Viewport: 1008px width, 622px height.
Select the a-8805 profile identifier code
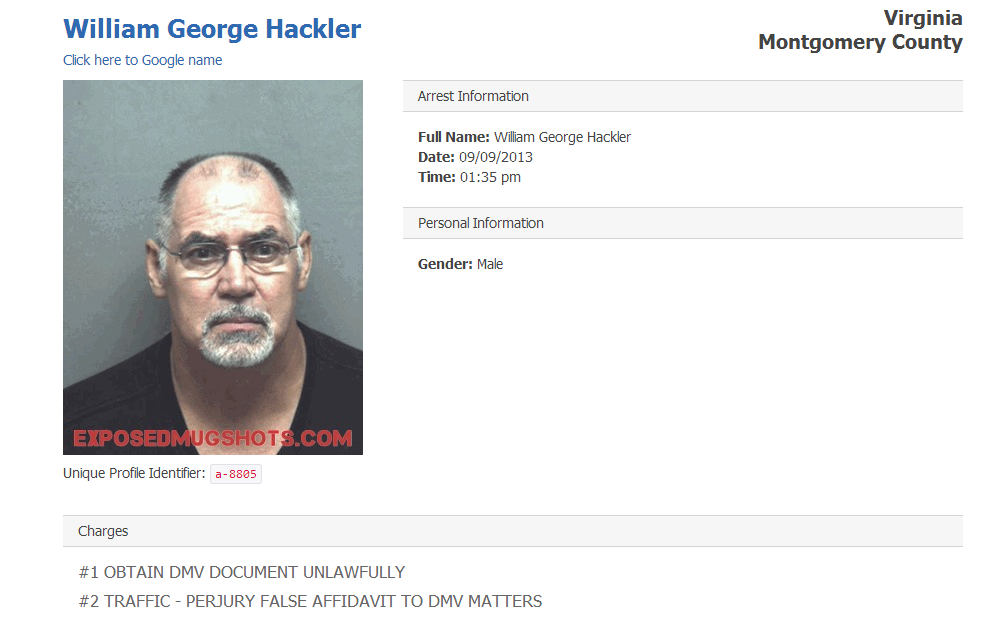[236, 474]
